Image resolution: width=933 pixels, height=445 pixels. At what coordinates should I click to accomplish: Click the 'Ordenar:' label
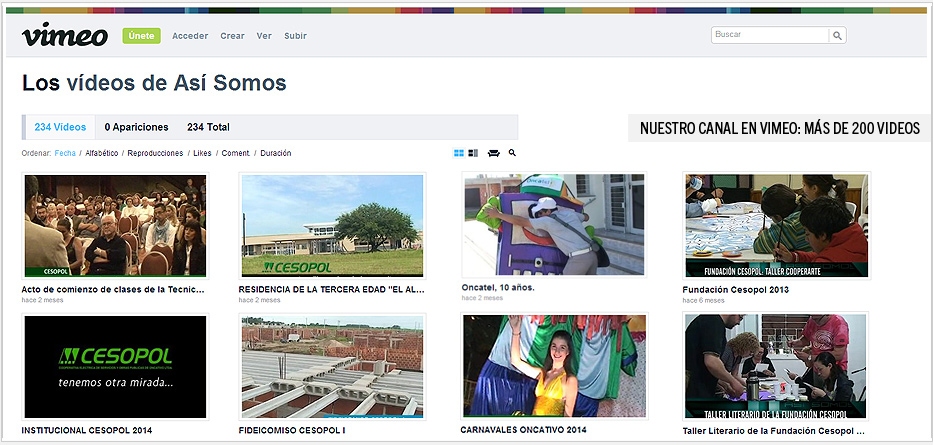[x=36, y=153]
